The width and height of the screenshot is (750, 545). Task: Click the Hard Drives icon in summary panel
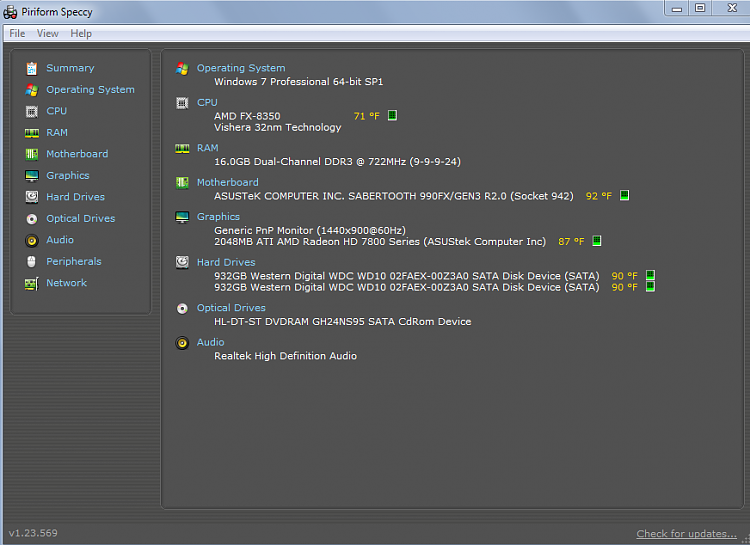tap(182, 262)
